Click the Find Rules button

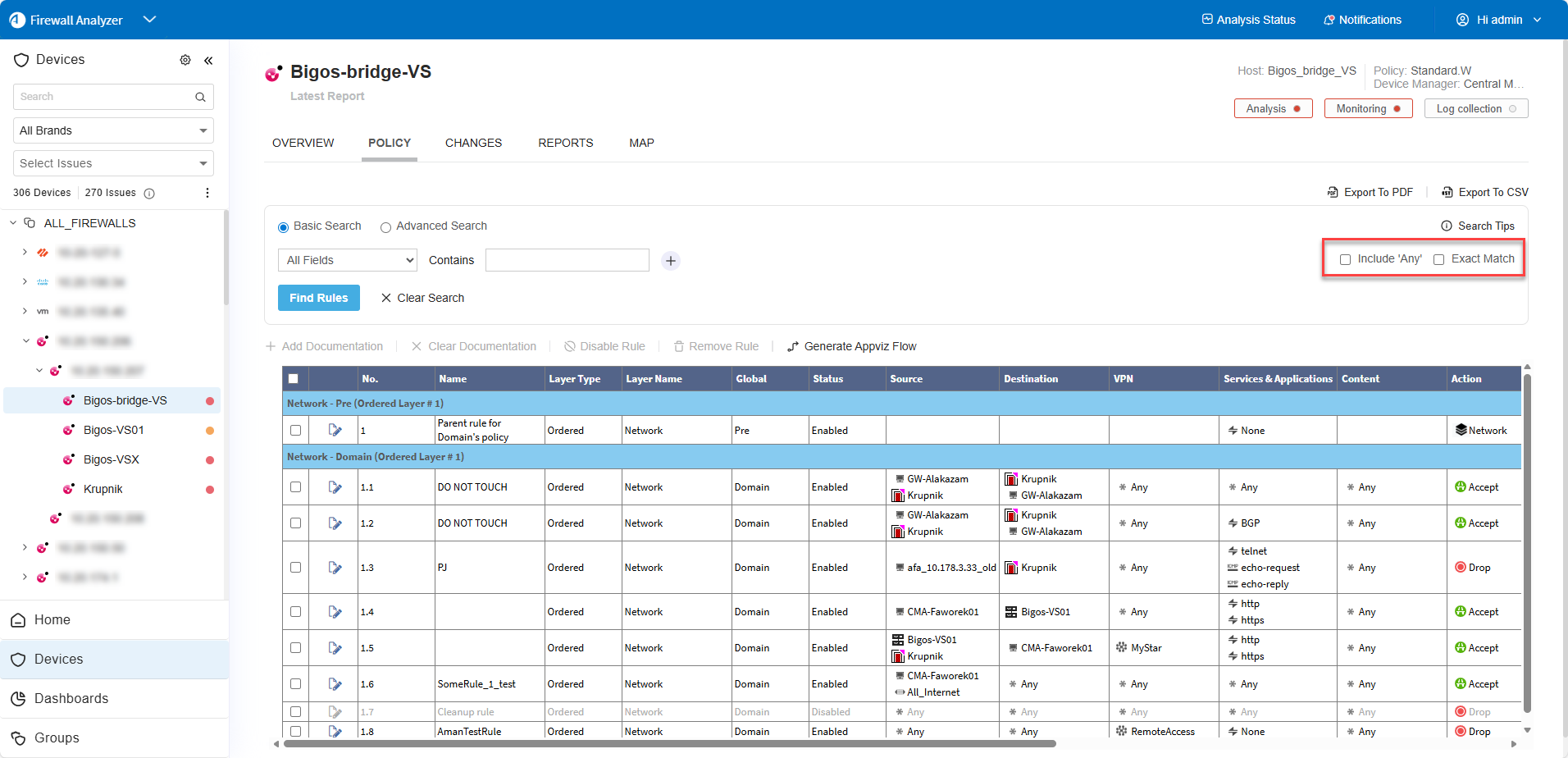click(318, 298)
